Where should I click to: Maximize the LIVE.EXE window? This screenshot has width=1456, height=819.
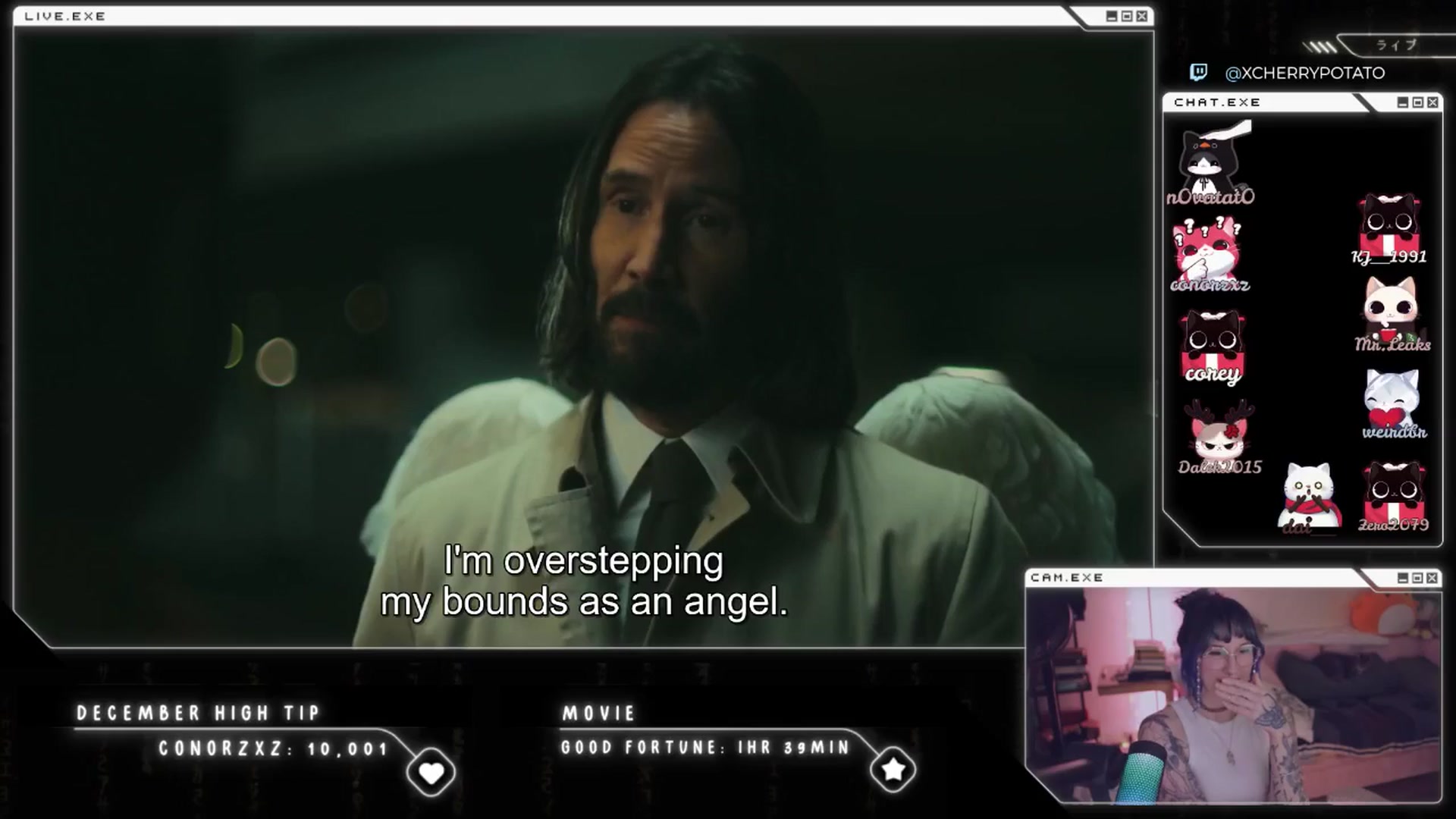point(1127,16)
